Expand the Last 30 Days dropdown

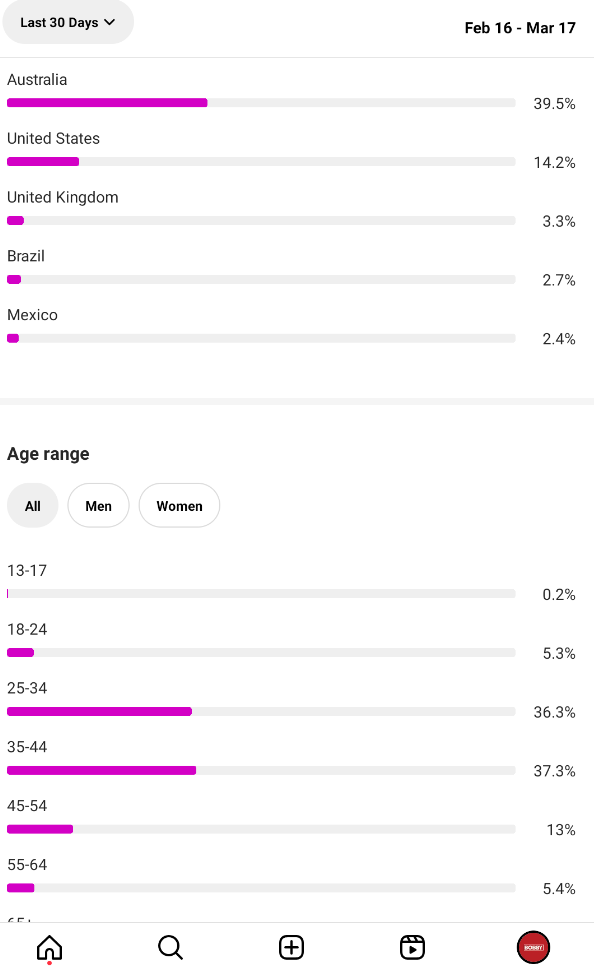(x=68, y=22)
